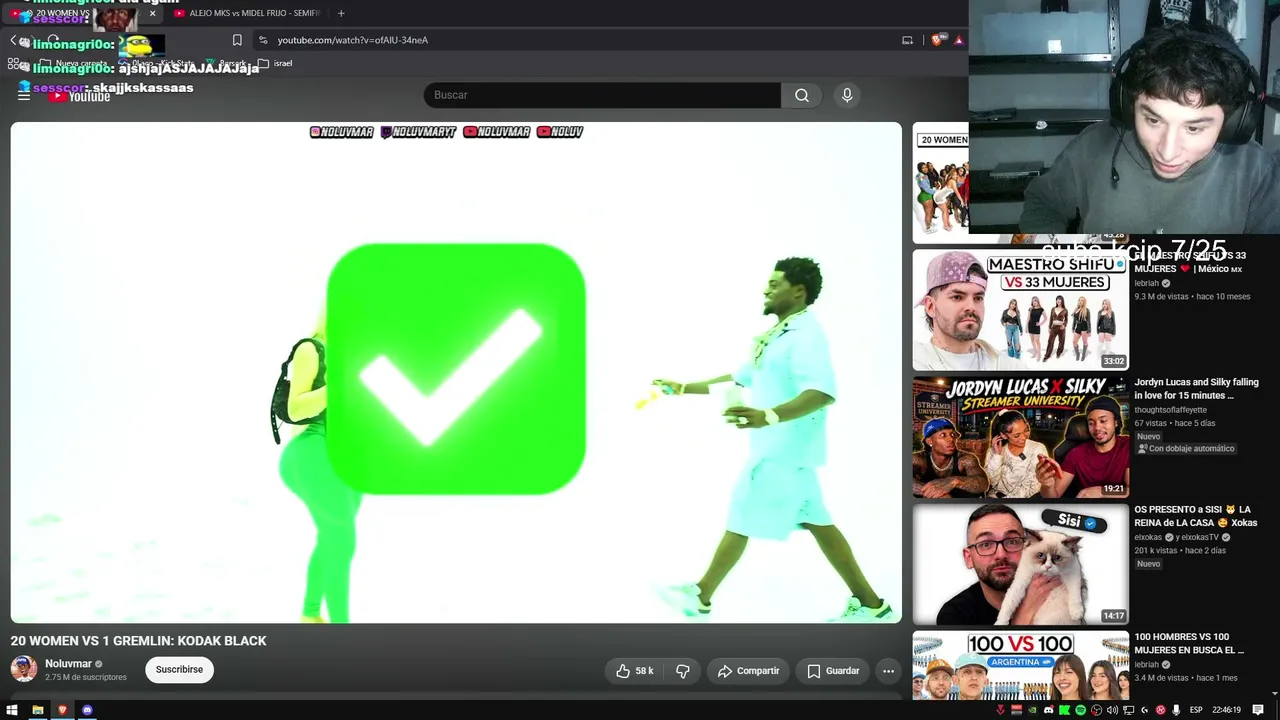Open File Explorer from the taskbar
Viewport: 1280px width, 720px height.
[38, 710]
